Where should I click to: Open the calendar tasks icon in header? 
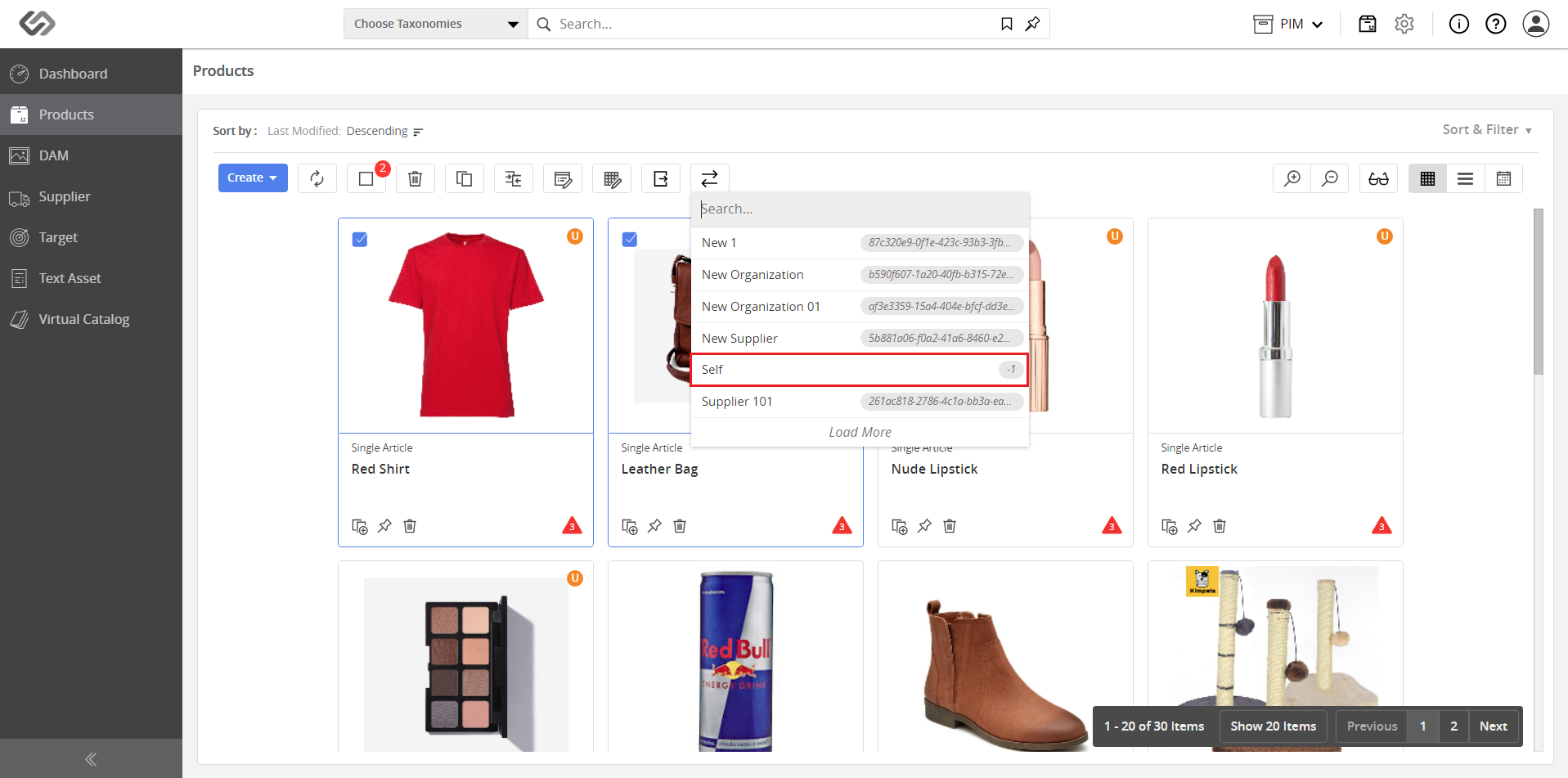[x=1368, y=24]
